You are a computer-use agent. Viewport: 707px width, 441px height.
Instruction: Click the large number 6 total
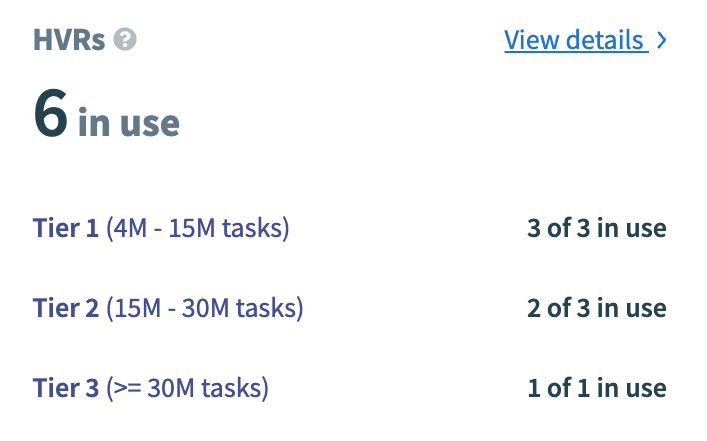(50, 112)
